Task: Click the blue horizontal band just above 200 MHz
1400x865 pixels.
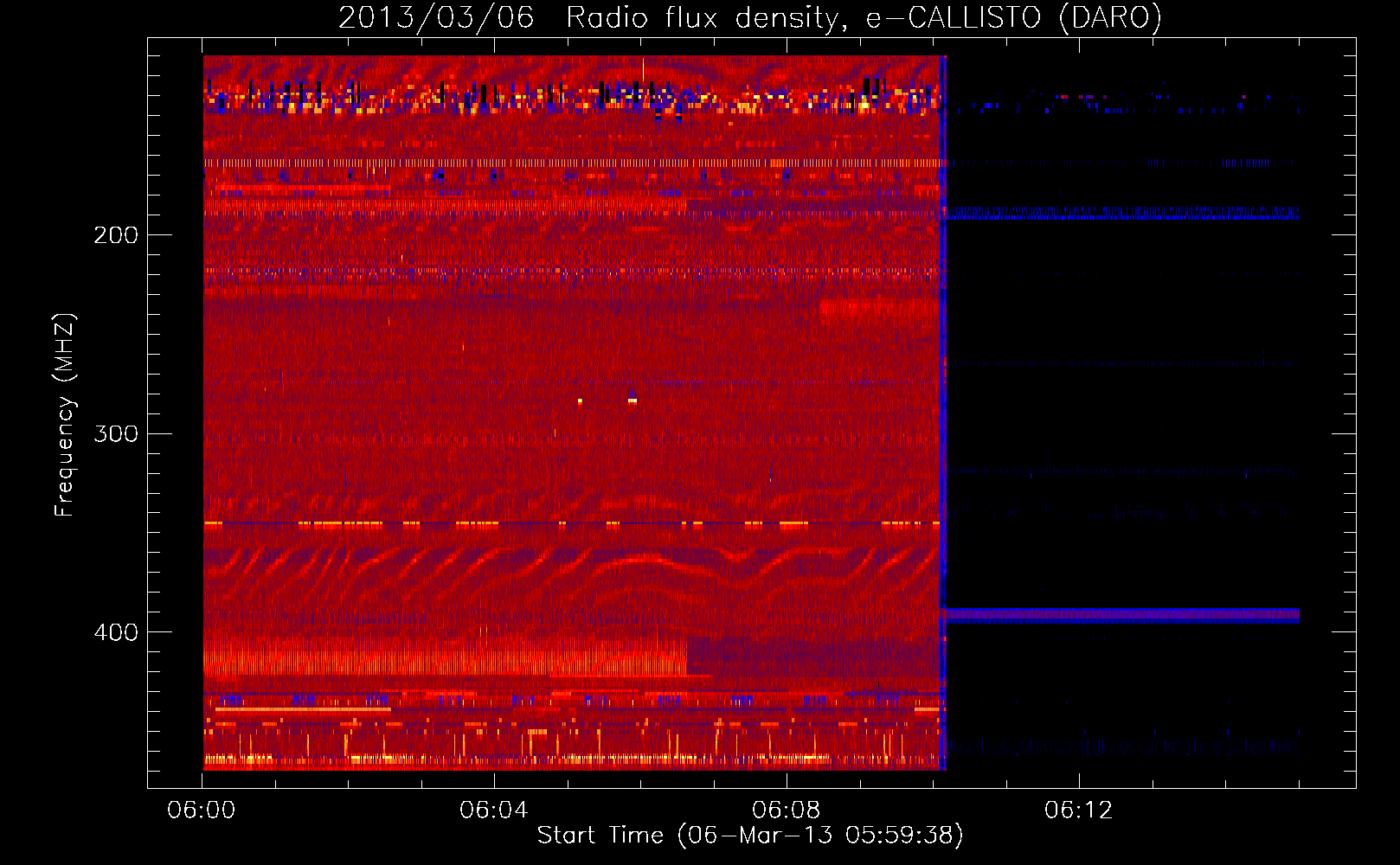Action: coord(1122,213)
